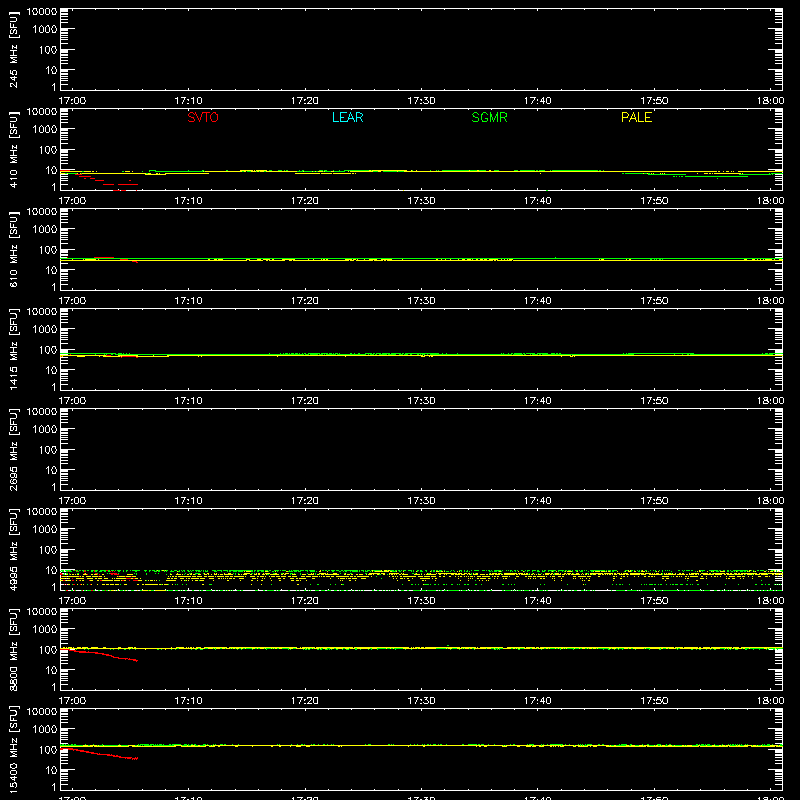The width and height of the screenshot is (800, 800).
Task: Click the 1000 y-axis value of the 410 MHz panel
Action: (x=45, y=130)
